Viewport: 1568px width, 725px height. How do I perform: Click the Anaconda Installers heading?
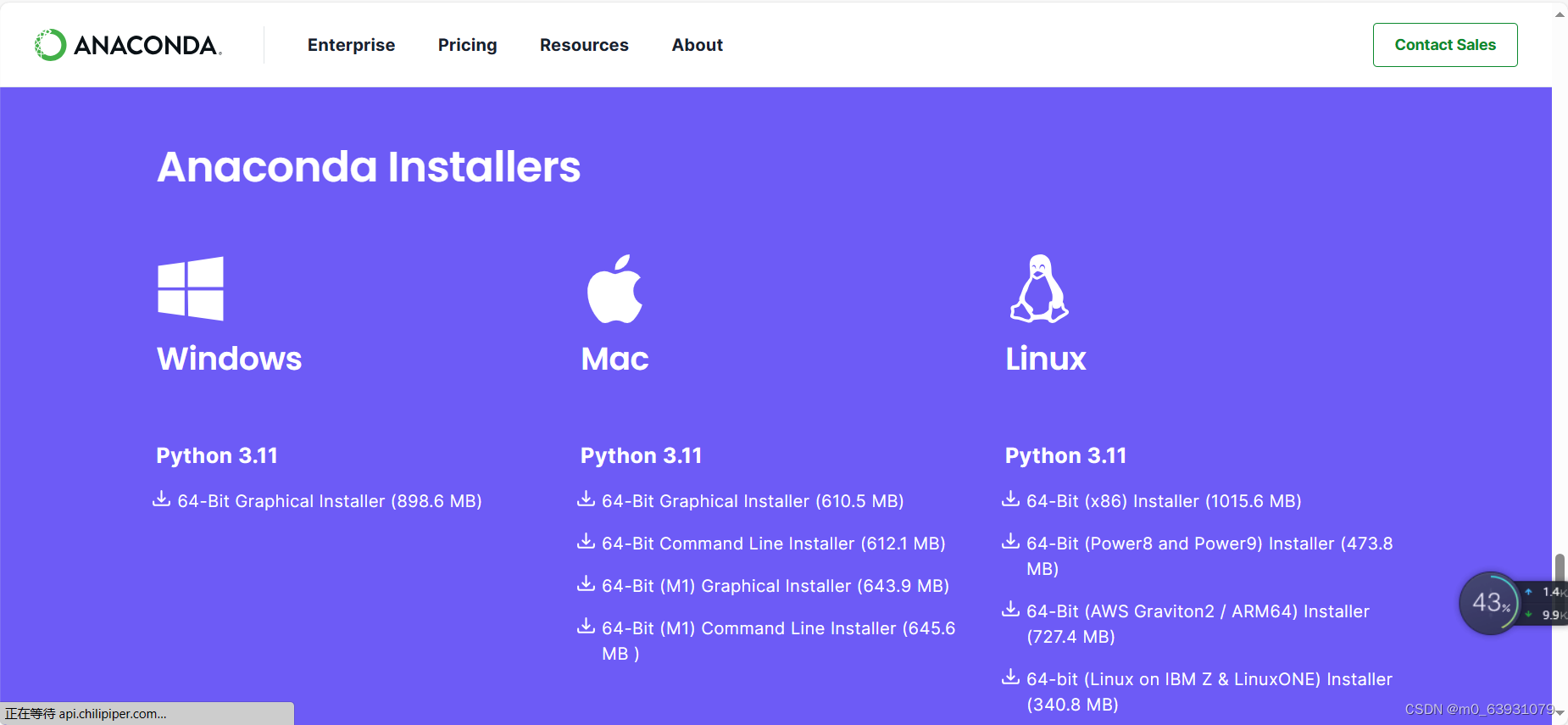[x=369, y=167]
